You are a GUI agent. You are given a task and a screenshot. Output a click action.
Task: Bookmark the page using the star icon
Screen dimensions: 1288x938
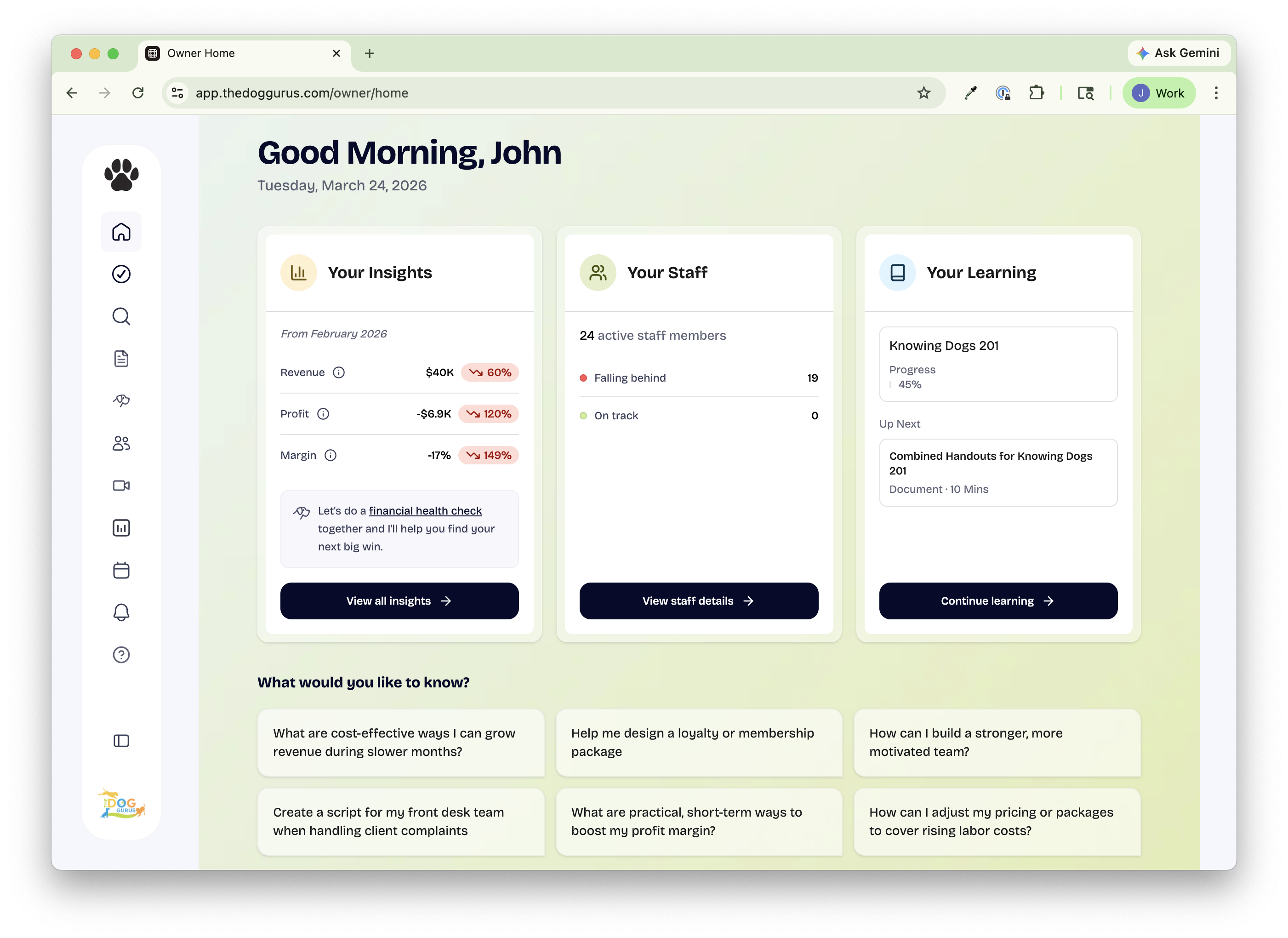(x=924, y=92)
